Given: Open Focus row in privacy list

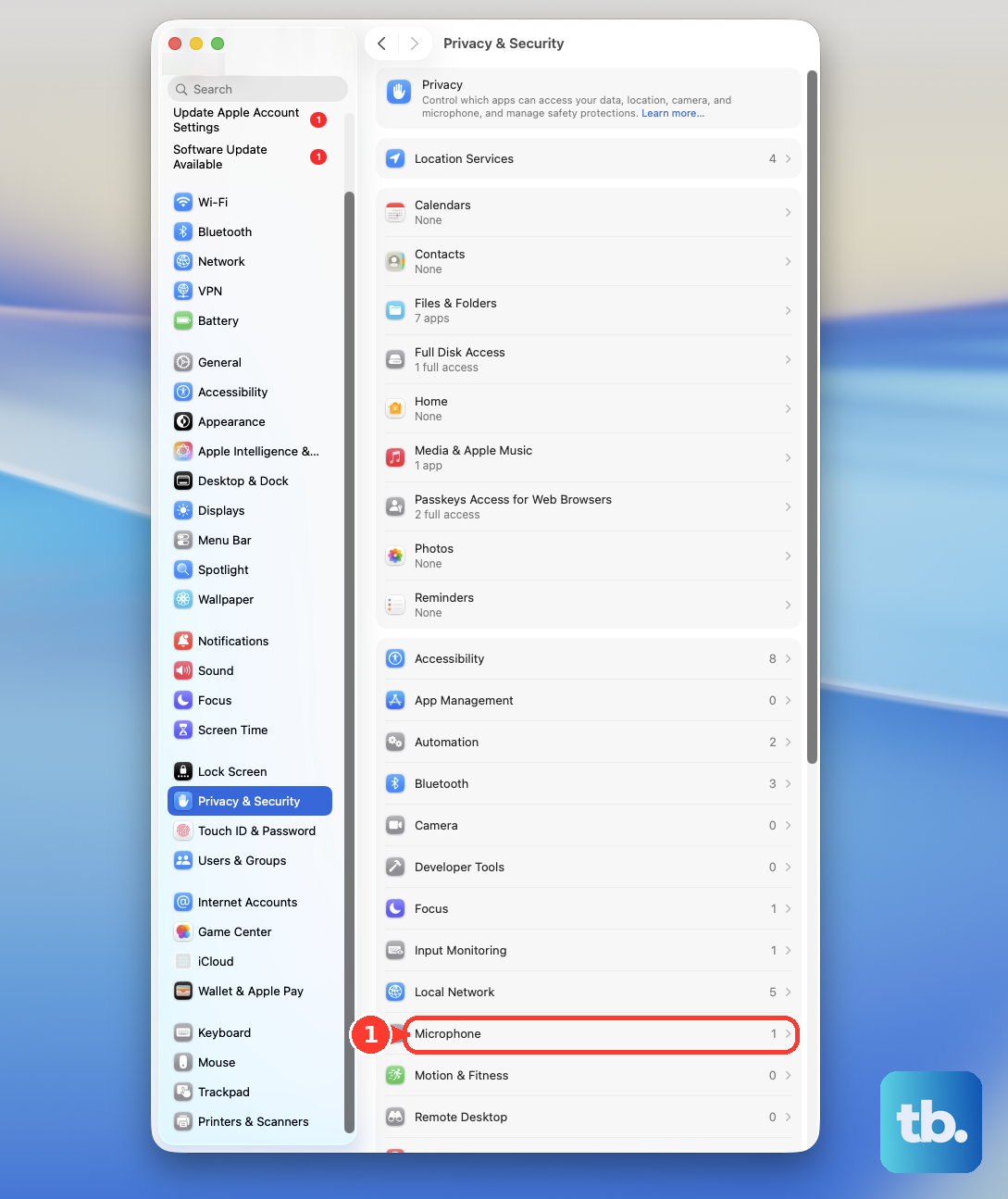Looking at the screenshot, I should [x=588, y=908].
